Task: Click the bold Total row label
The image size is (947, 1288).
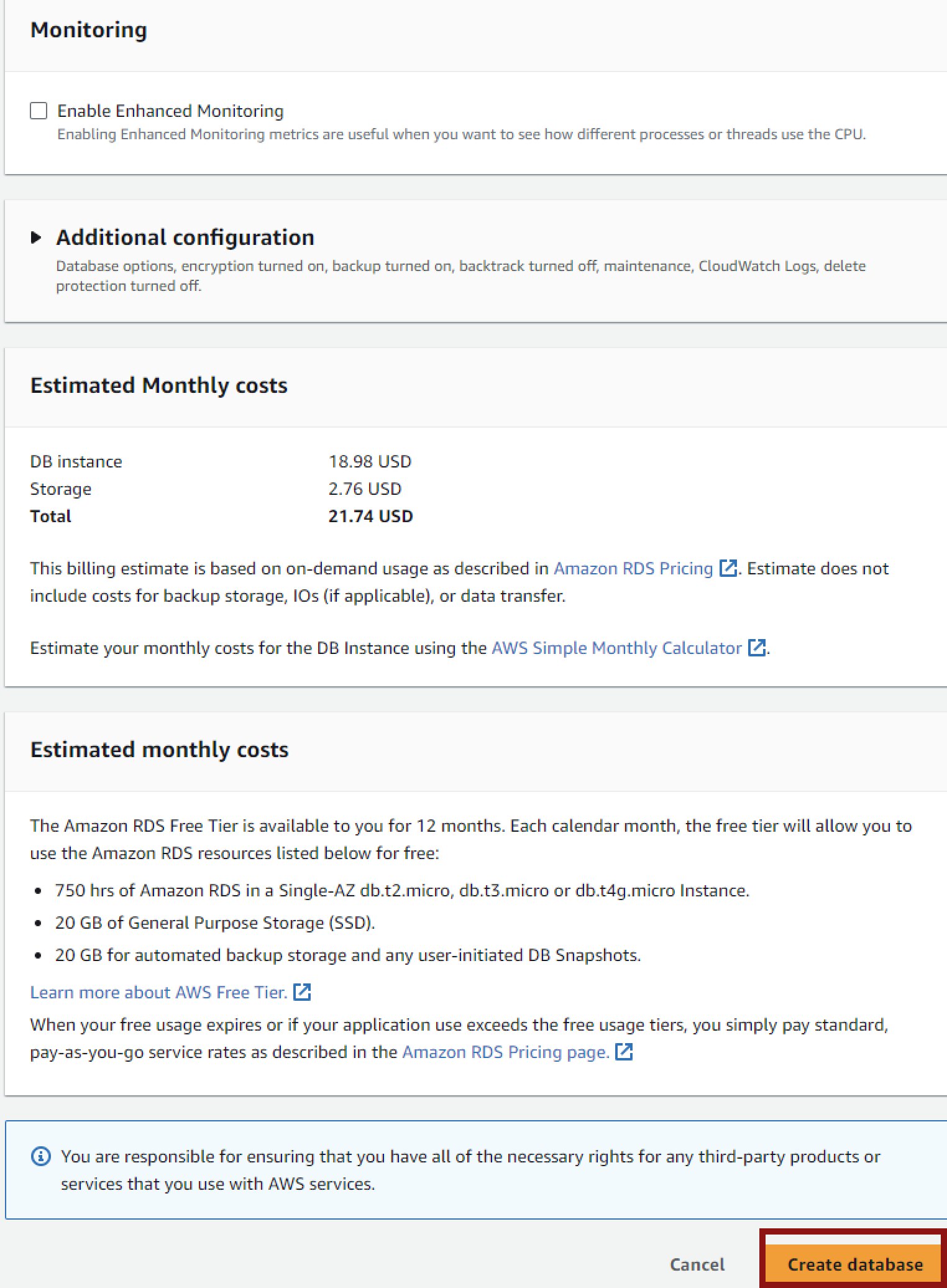Action: 50,516
